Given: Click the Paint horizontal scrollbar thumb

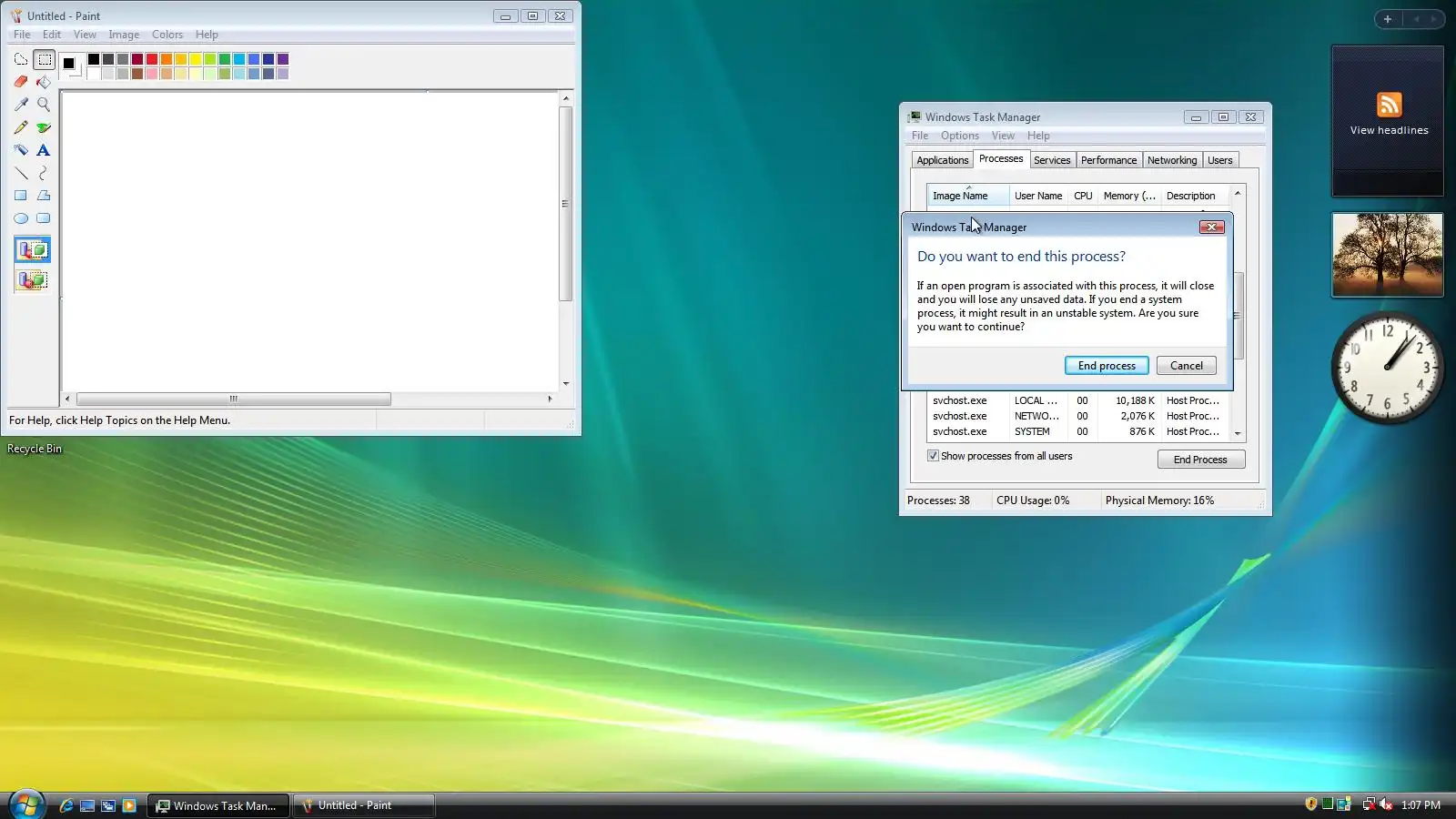Looking at the screenshot, I should 234,399.
